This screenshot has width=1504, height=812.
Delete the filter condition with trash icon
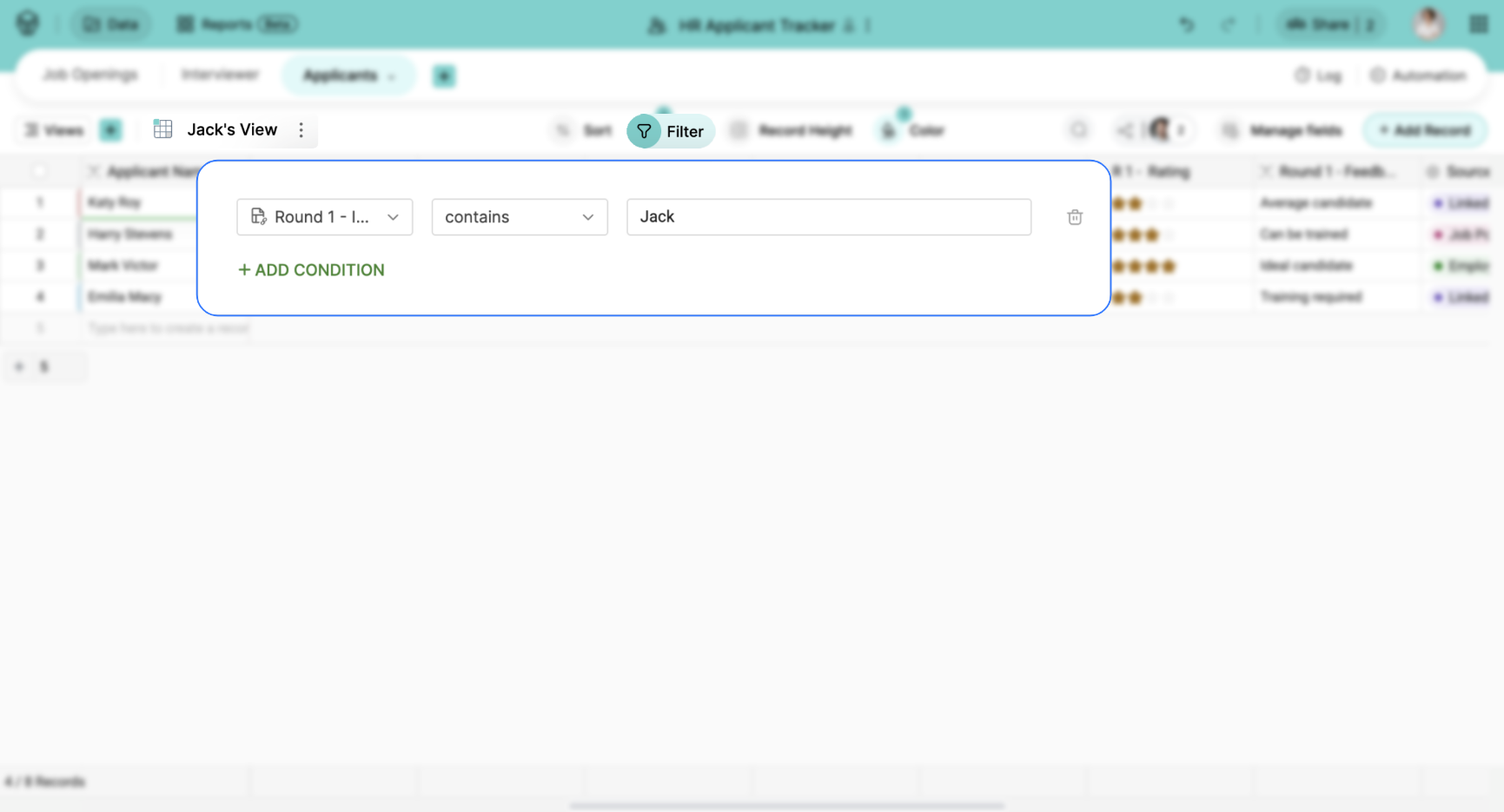tap(1074, 217)
